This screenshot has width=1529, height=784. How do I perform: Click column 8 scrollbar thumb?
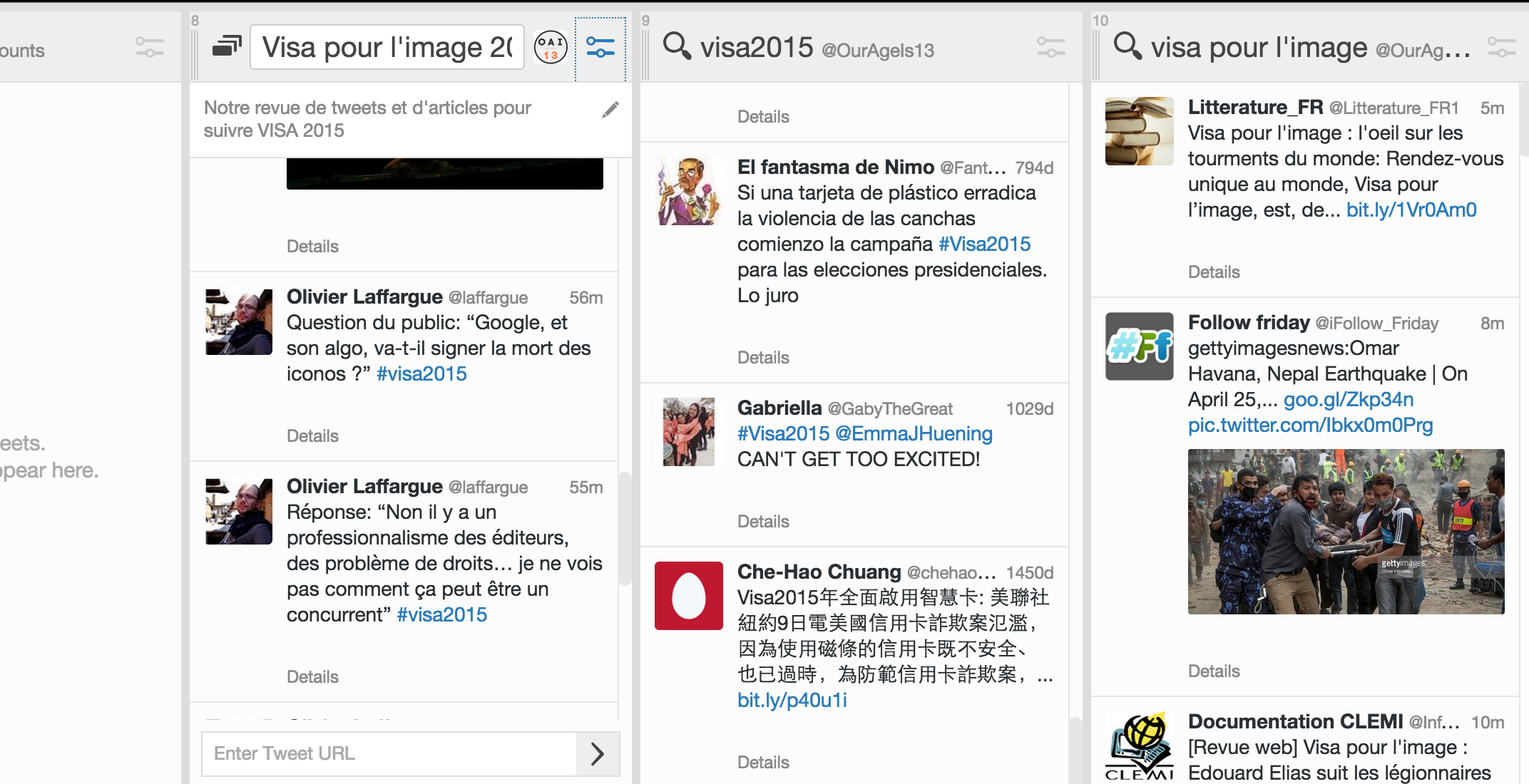click(625, 529)
